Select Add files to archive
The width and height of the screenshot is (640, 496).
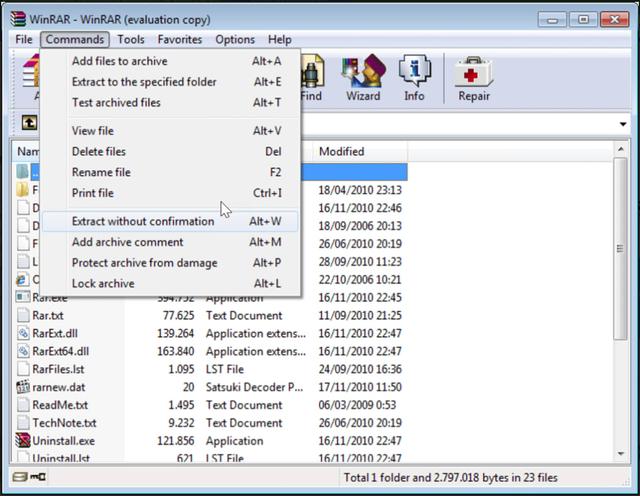(x=120, y=61)
